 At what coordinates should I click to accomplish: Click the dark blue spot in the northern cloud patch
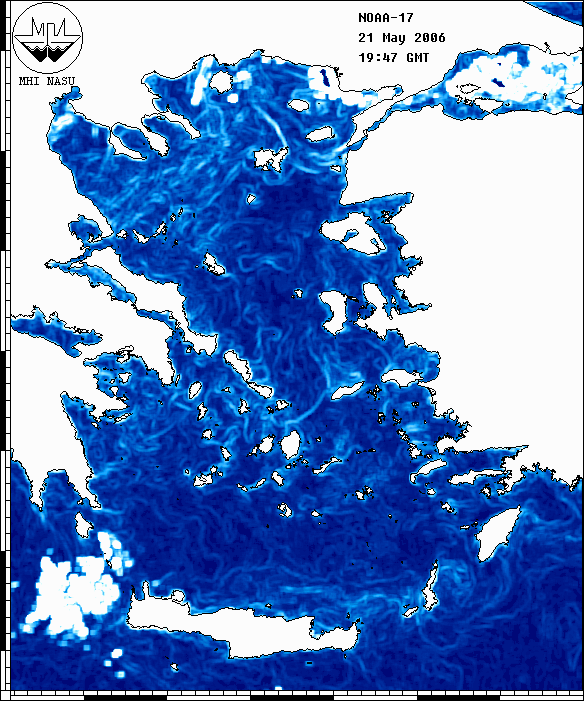point(324,77)
